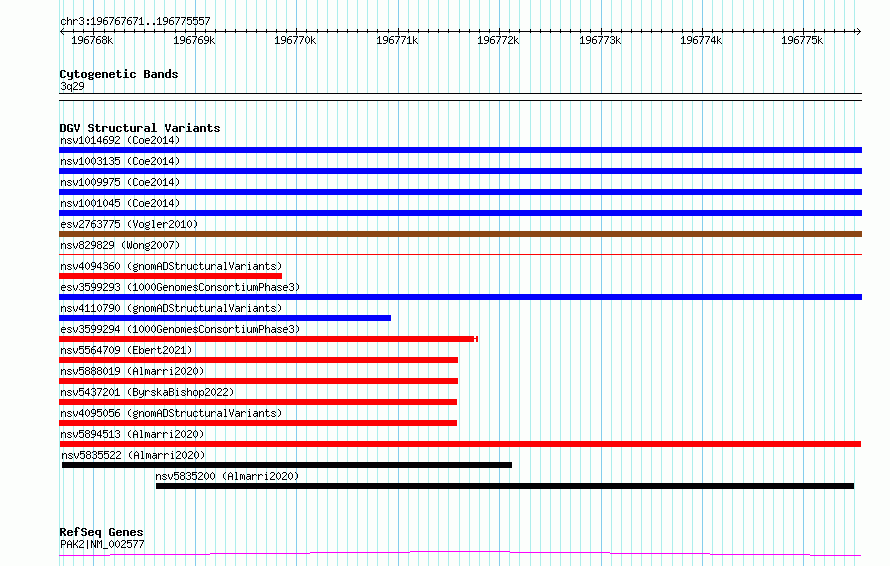The image size is (890, 566).
Task: Select the black nsv5835522 variant bar
Action: click(287, 465)
